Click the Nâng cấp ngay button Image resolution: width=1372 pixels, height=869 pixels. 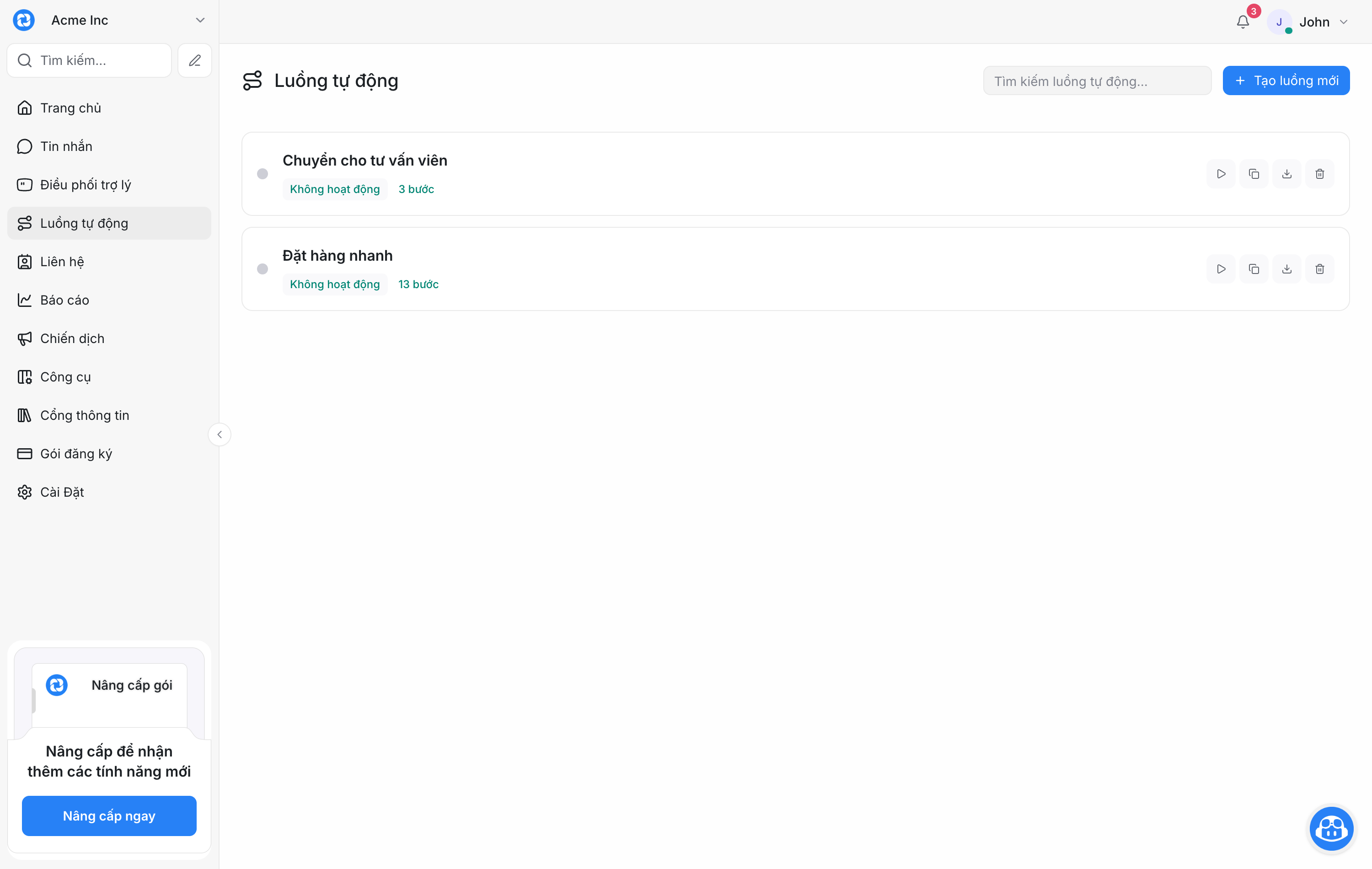[109, 816]
